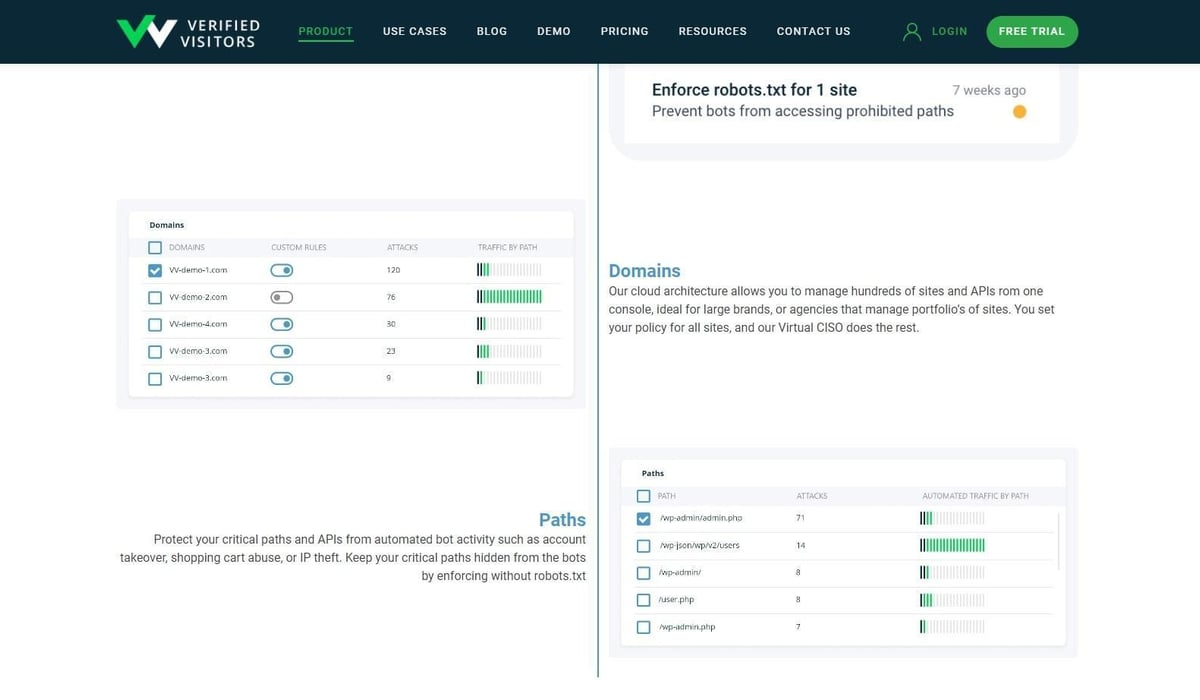This screenshot has width=1200, height=700.
Task: Check the VV-demo-4.com checkbox
Action: [155, 324]
